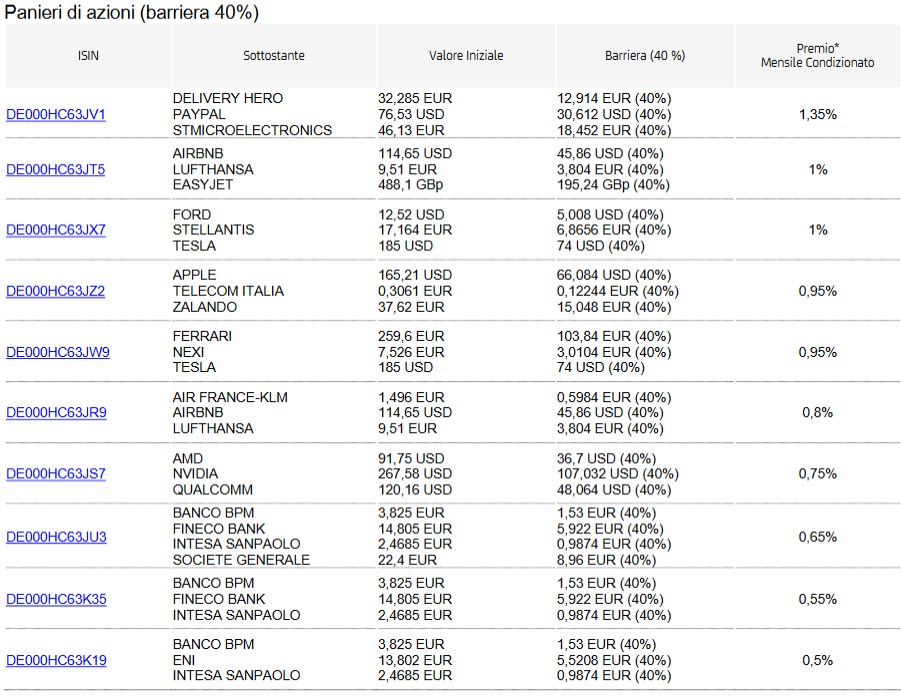Open the DE000HC63JV1 ISIN link
The height and width of the screenshot is (696, 901).
point(56,115)
